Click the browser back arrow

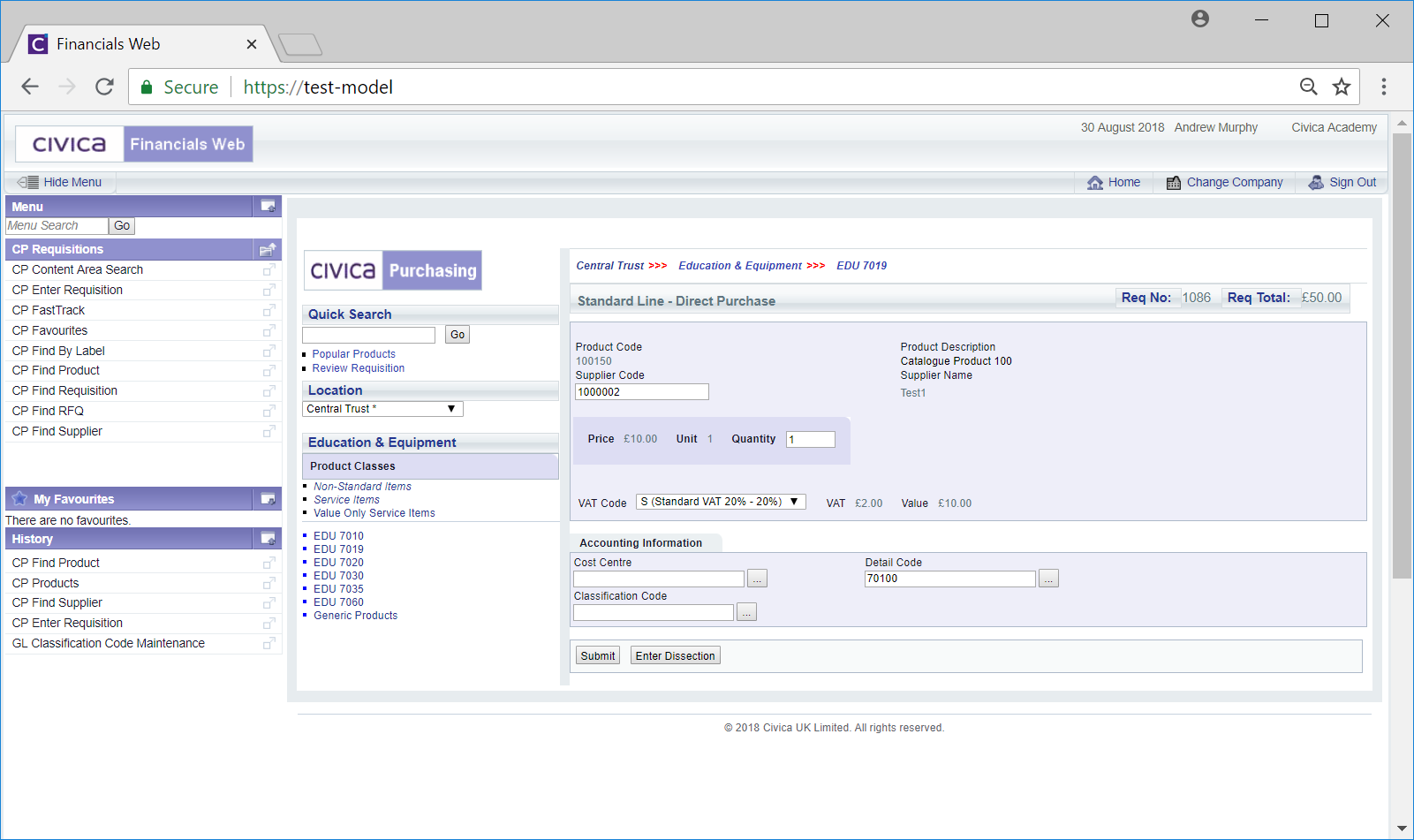point(30,87)
